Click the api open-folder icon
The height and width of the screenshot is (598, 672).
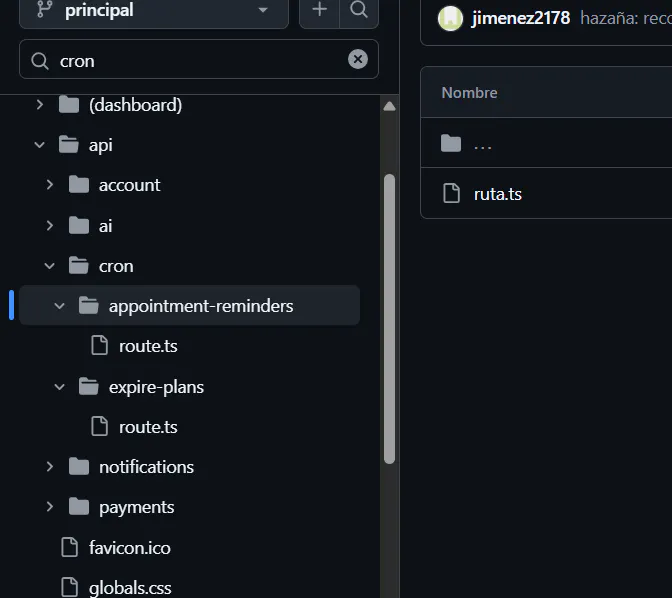click(x=69, y=145)
